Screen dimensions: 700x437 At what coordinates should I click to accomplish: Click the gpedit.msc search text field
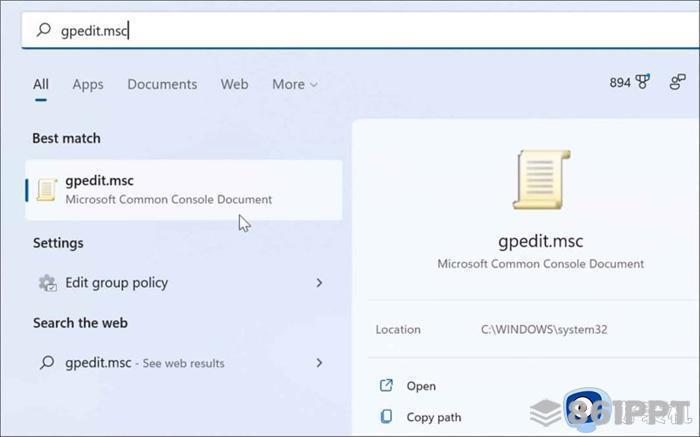(360, 30)
